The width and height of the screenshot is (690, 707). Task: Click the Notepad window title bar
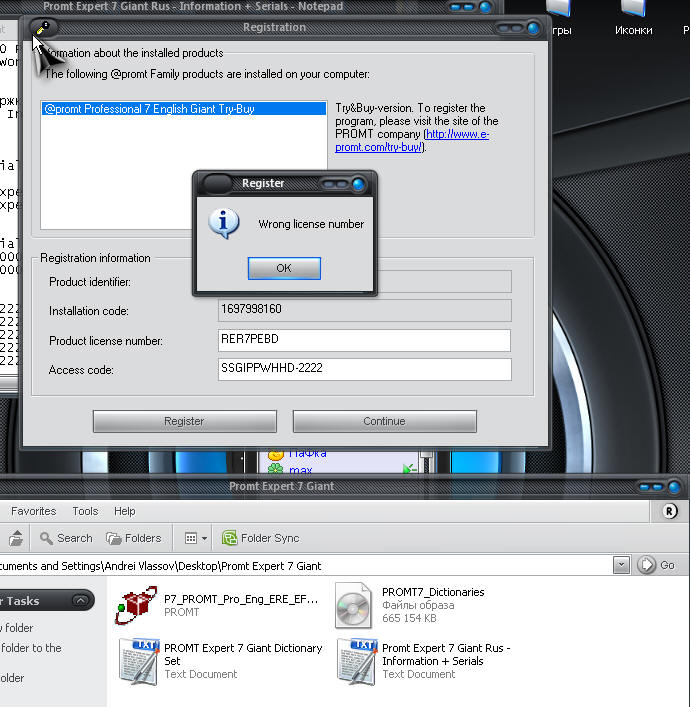click(x=193, y=6)
